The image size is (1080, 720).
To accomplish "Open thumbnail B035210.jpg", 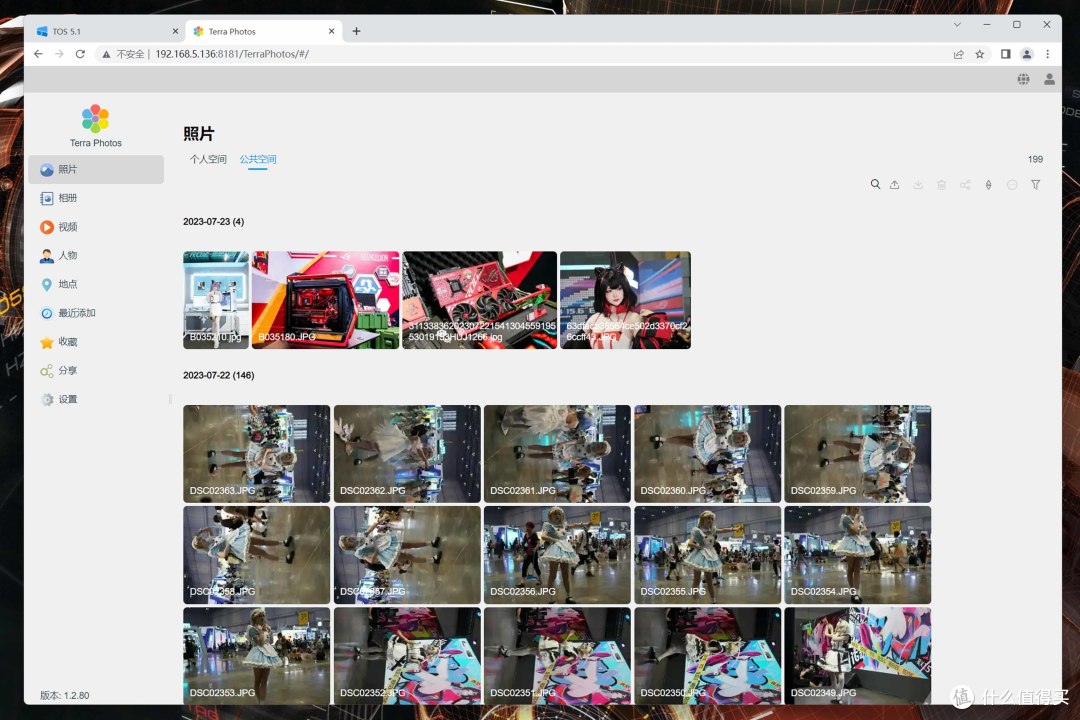I will click(216, 300).
